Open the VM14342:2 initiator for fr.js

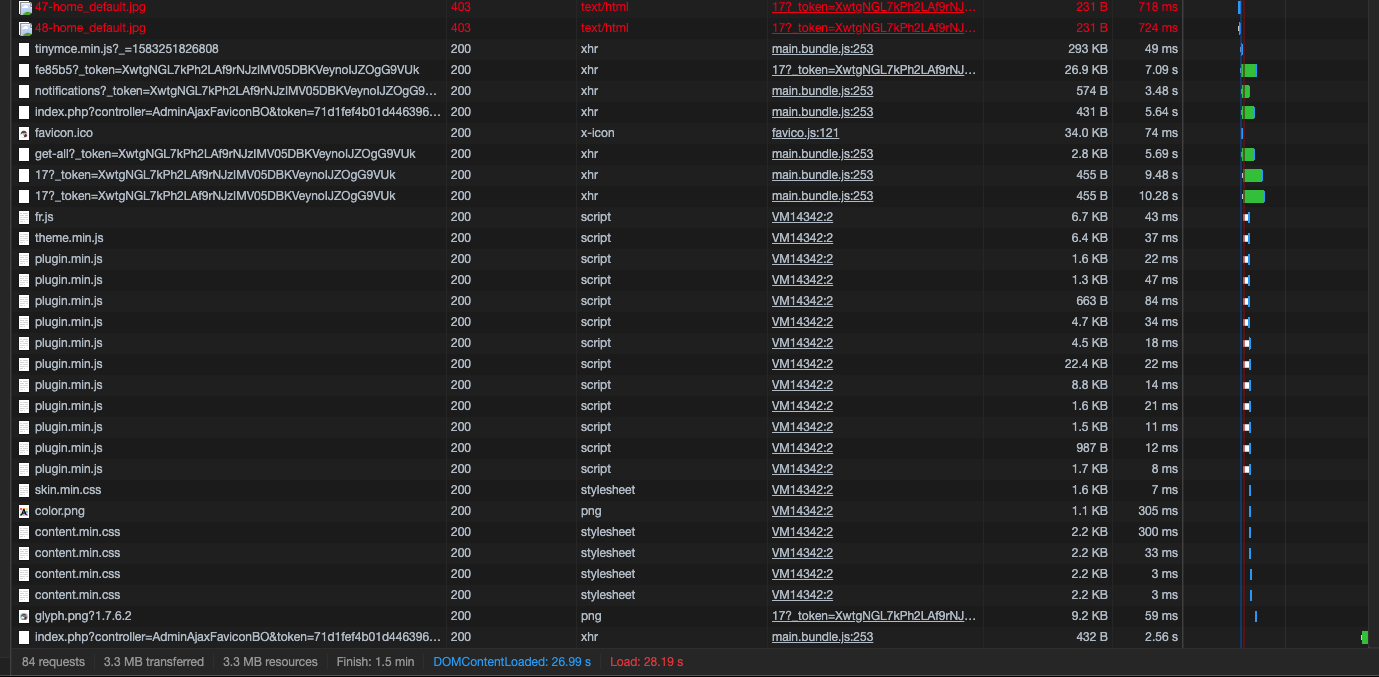point(802,217)
